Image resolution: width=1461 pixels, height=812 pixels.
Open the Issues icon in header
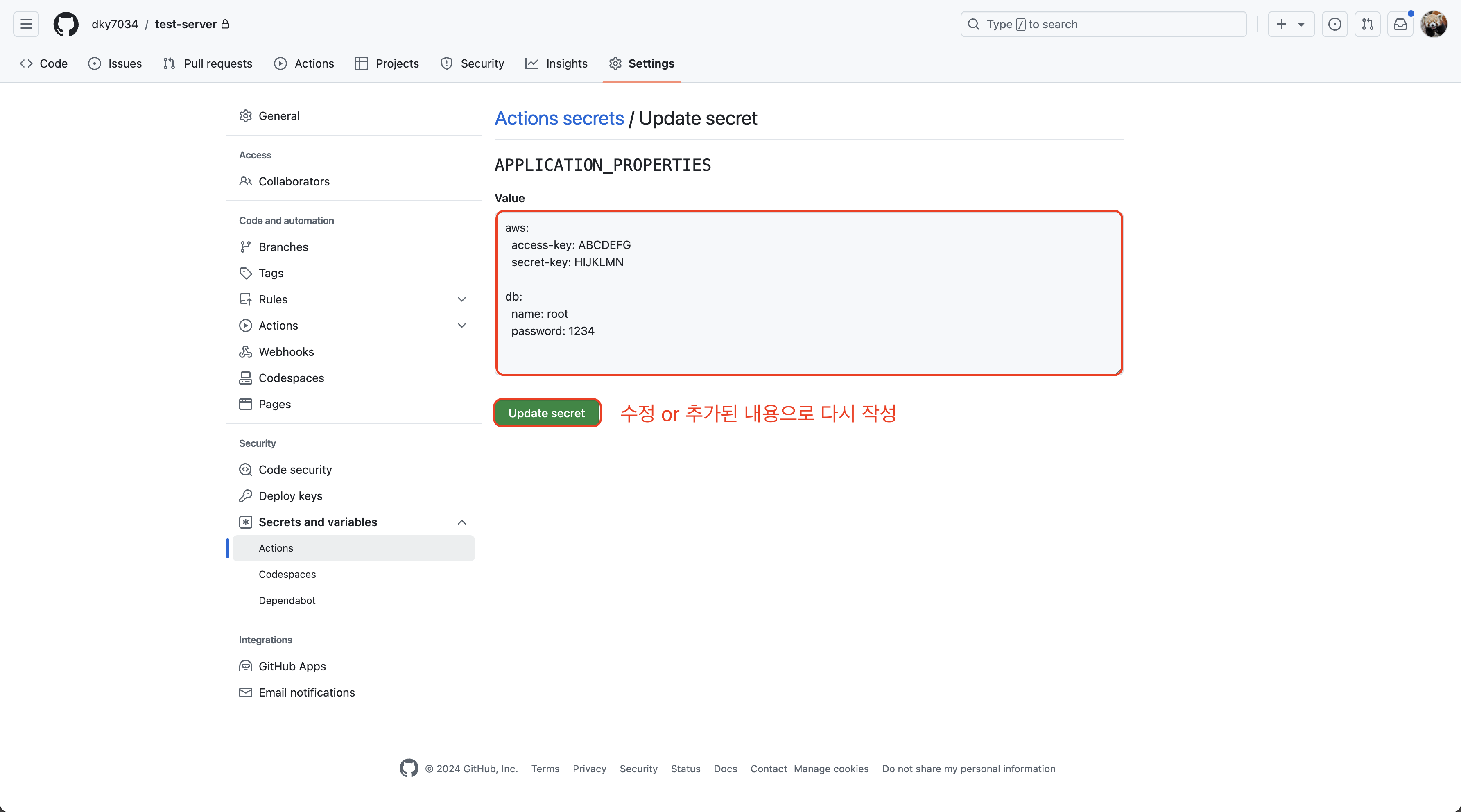(x=1334, y=24)
